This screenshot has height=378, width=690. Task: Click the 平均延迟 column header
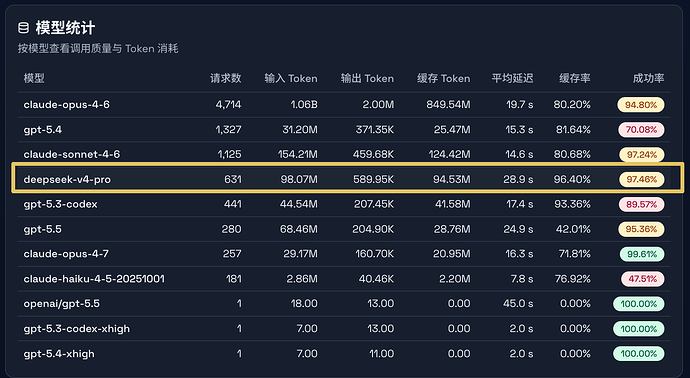[x=512, y=78]
